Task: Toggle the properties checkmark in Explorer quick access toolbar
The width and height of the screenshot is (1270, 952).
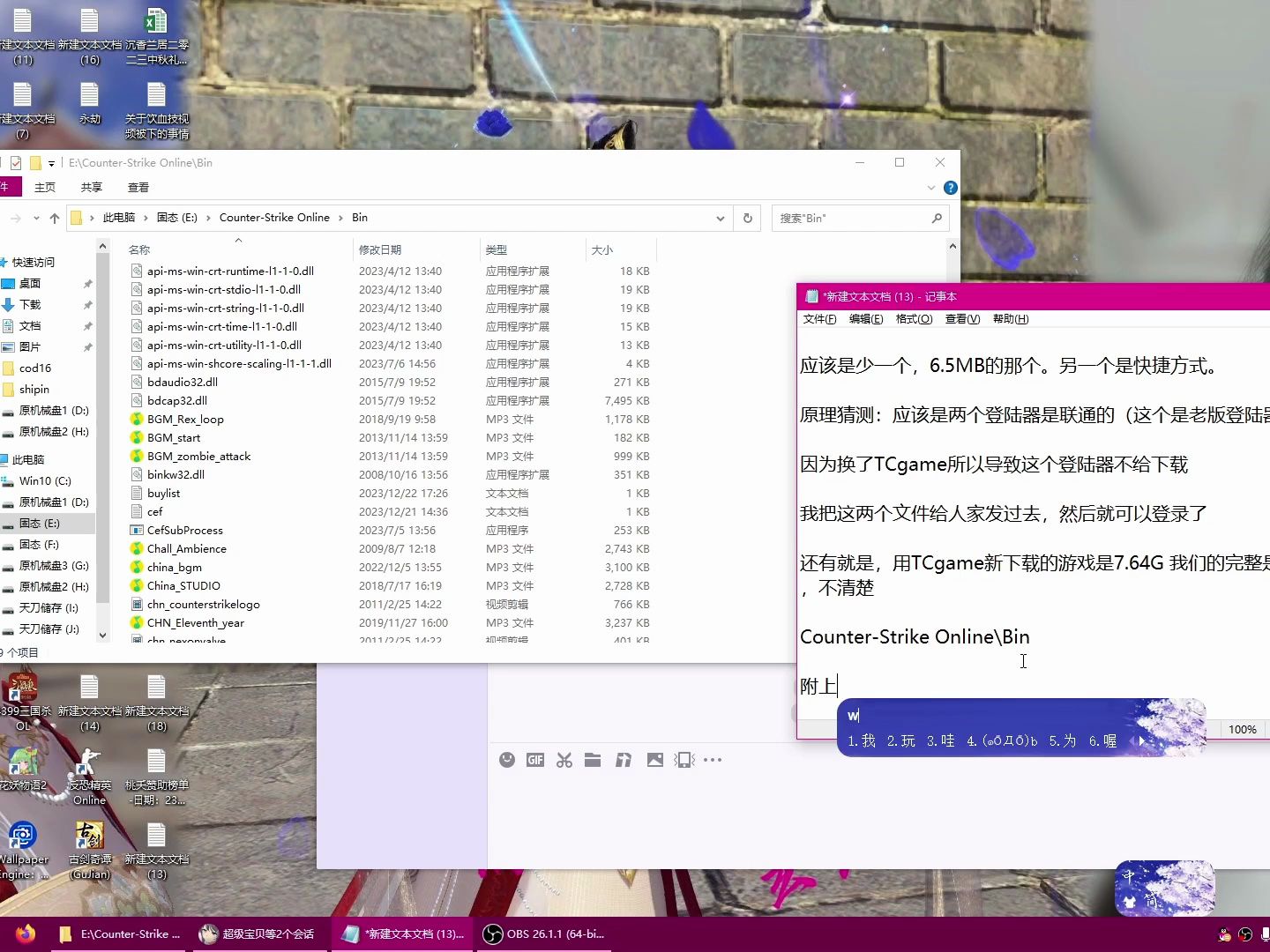Action: point(16,163)
